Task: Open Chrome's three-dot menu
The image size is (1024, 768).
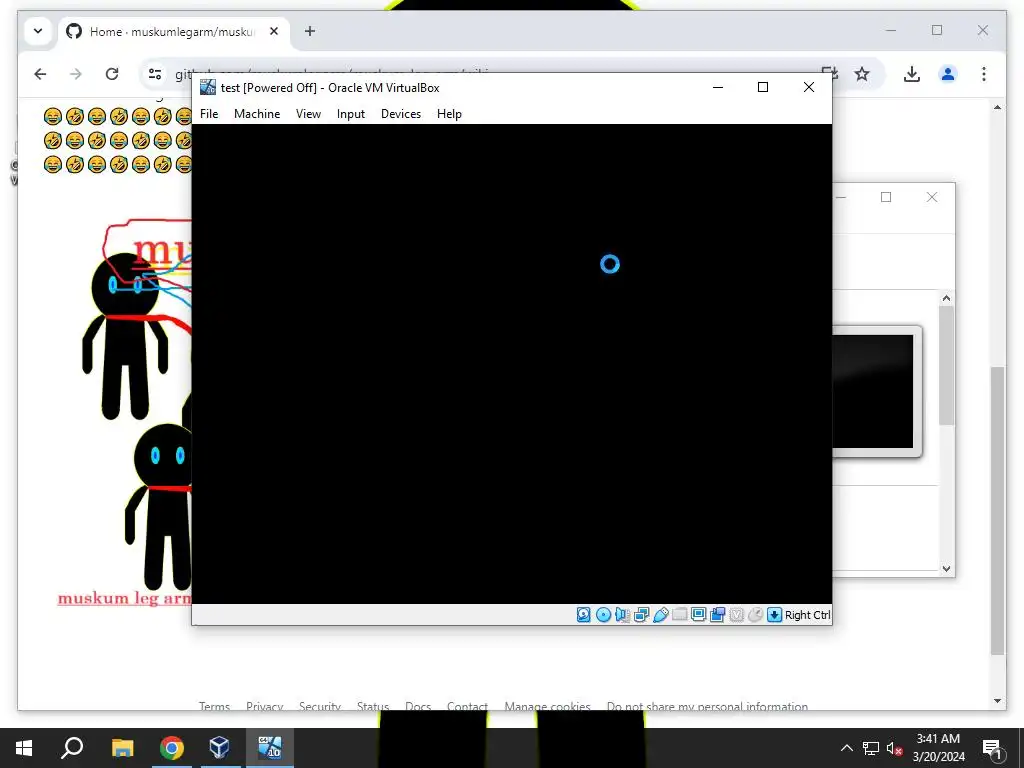Action: tap(984, 74)
